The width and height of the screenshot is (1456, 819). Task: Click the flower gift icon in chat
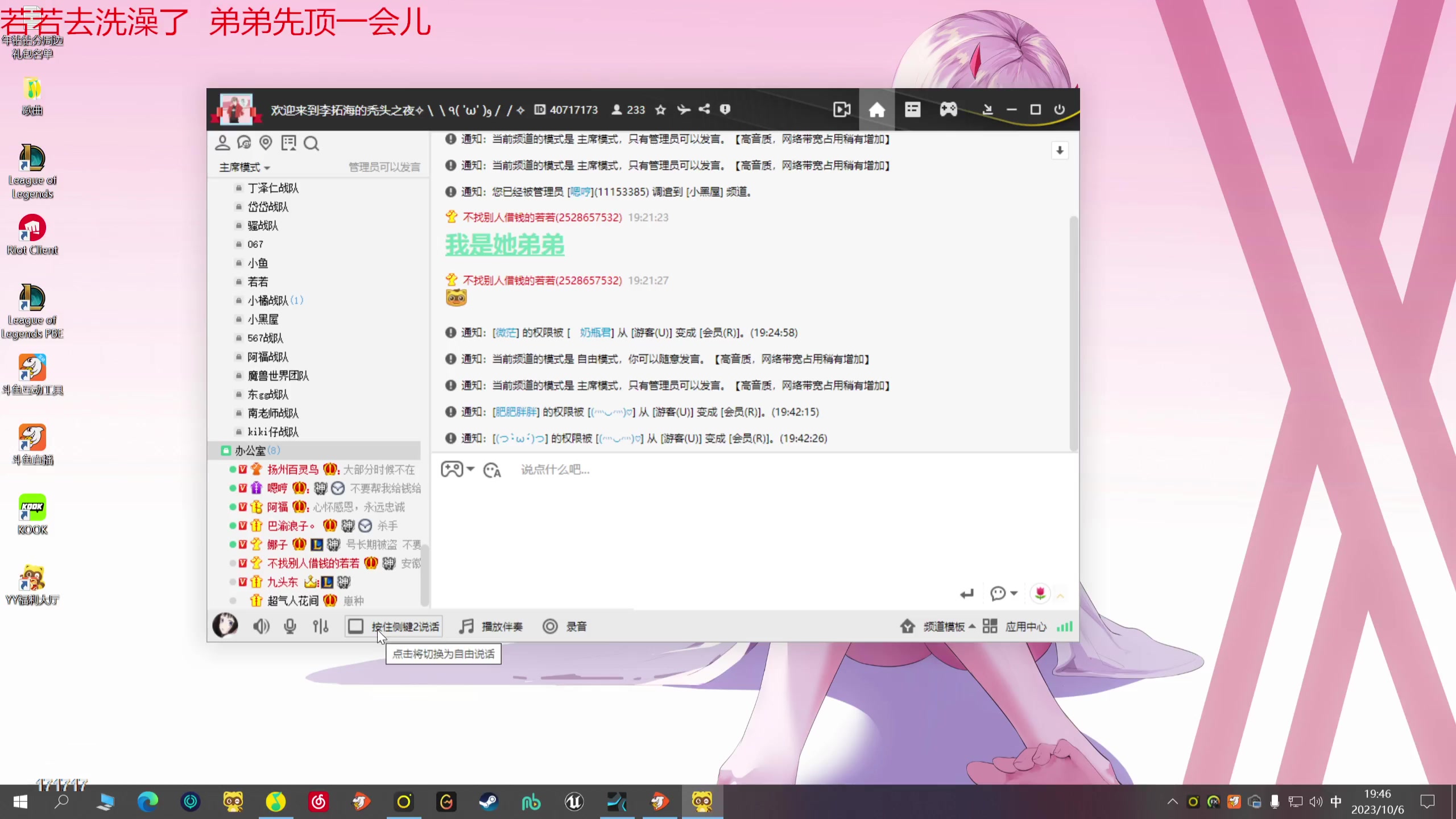(x=1040, y=594)
